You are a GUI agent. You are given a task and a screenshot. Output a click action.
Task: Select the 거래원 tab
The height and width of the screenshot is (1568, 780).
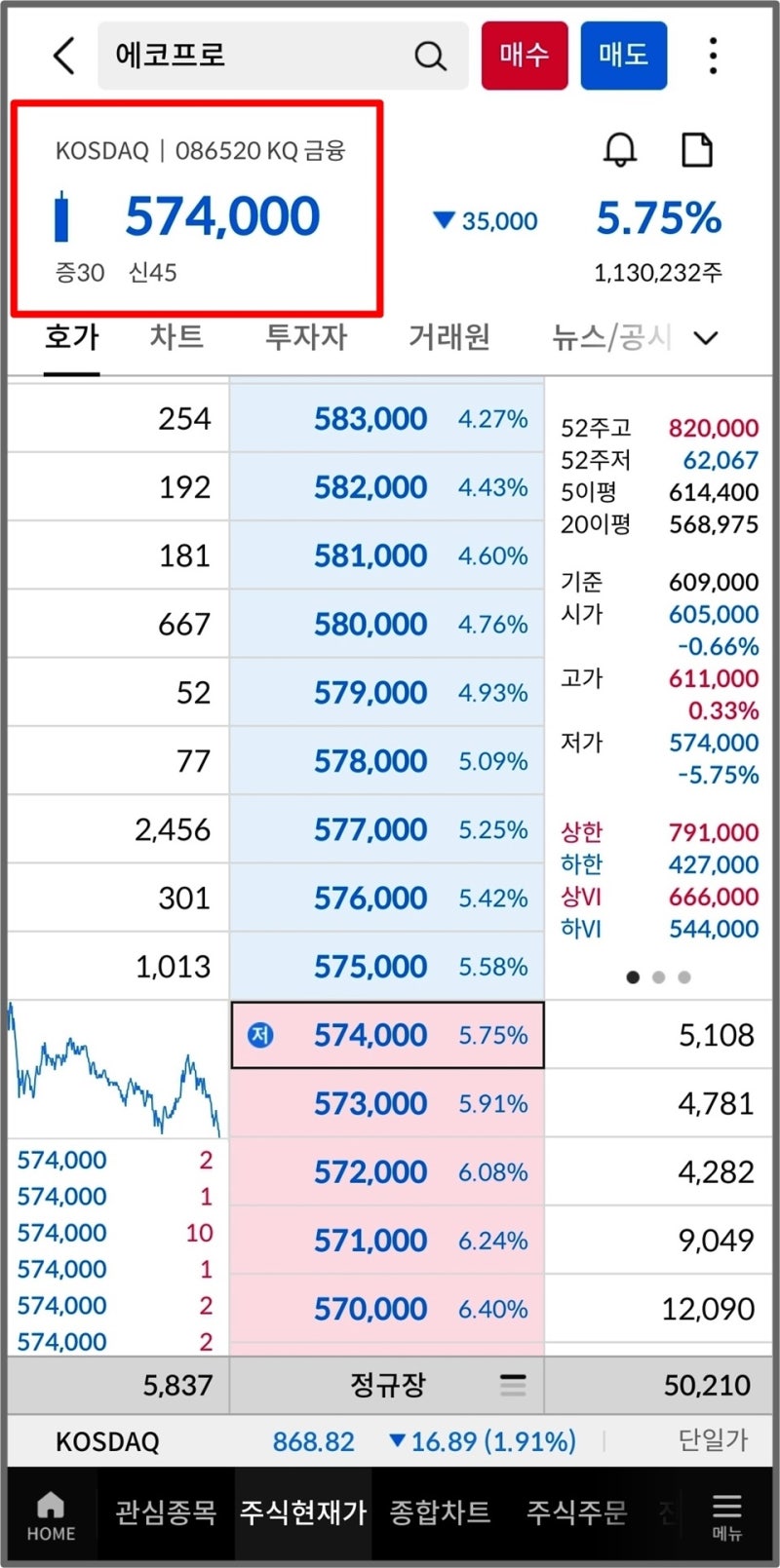(448, 337)
